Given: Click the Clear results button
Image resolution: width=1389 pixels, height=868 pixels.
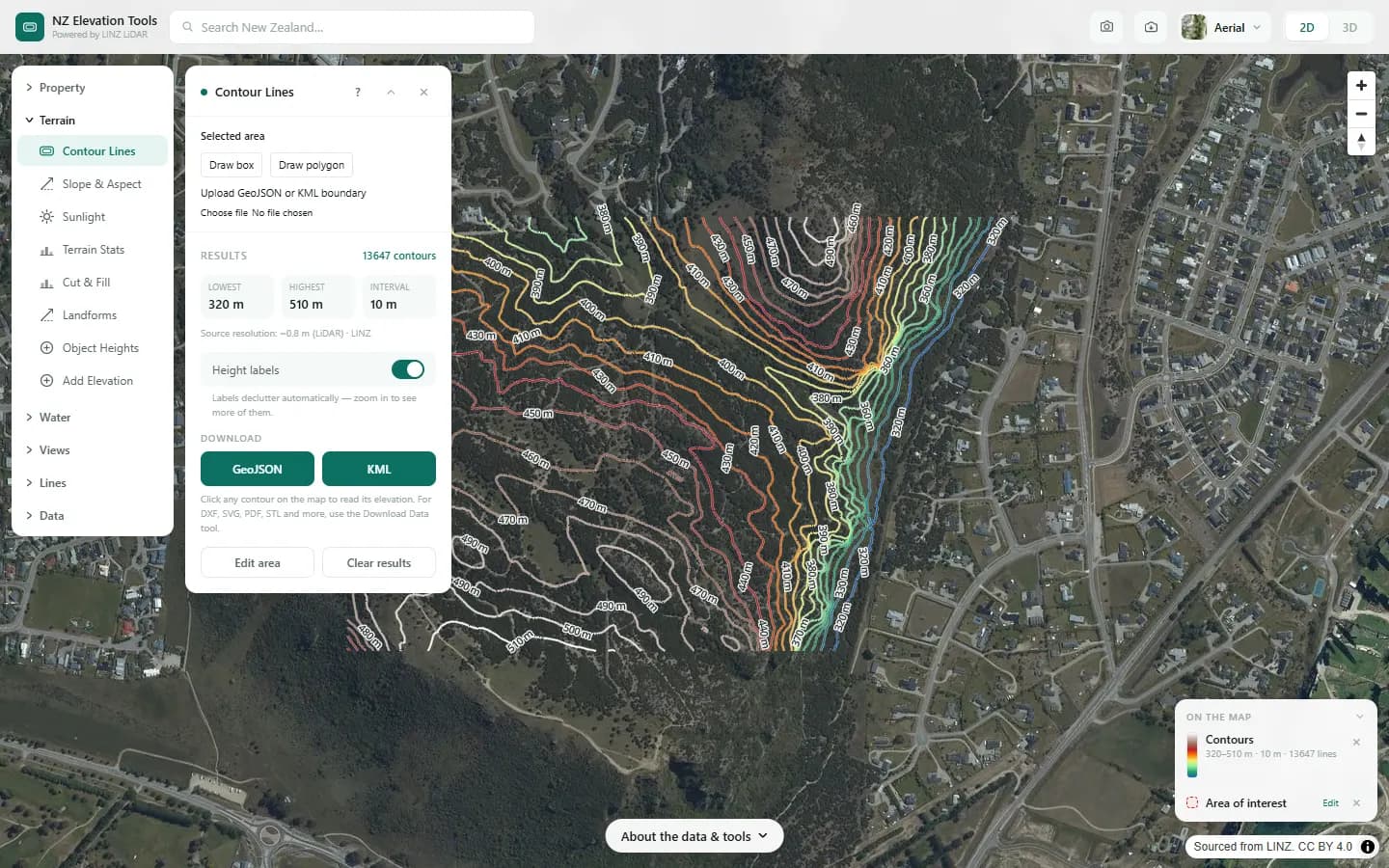Looking at the screenshot, I should (379, 562).
